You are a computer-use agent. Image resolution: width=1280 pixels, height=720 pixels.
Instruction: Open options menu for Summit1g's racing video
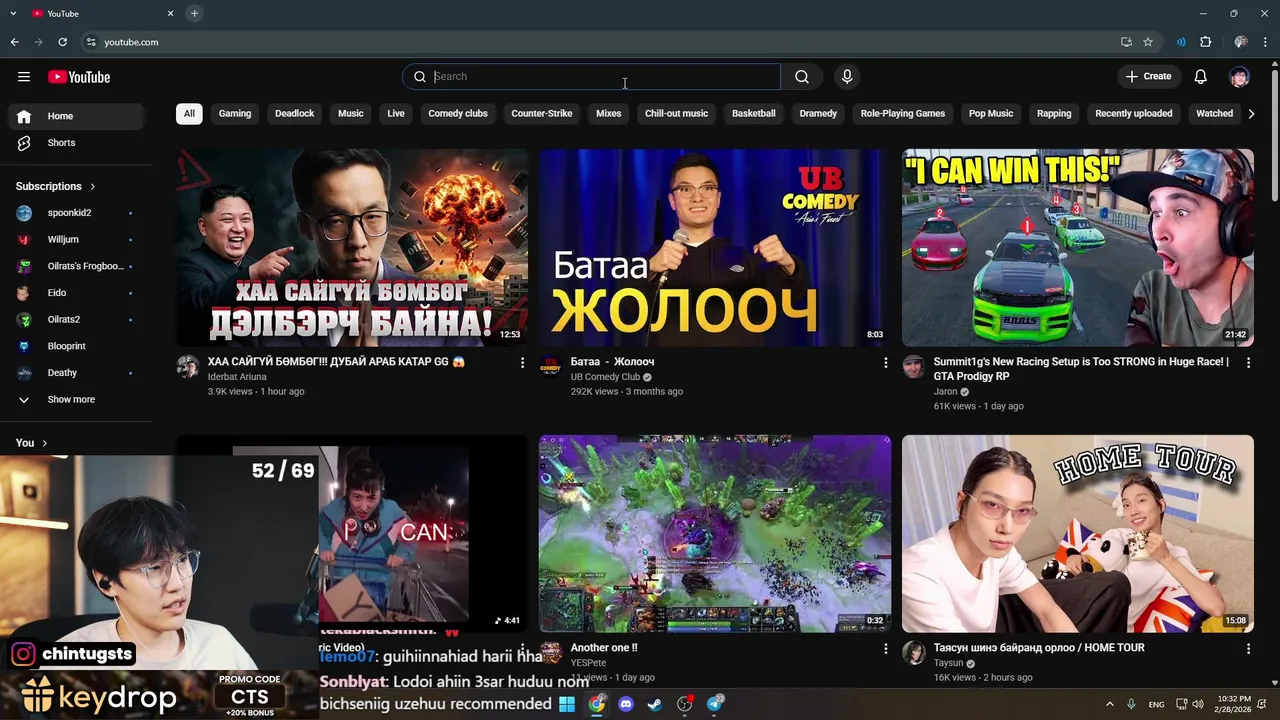click(x=1248, y=363)
